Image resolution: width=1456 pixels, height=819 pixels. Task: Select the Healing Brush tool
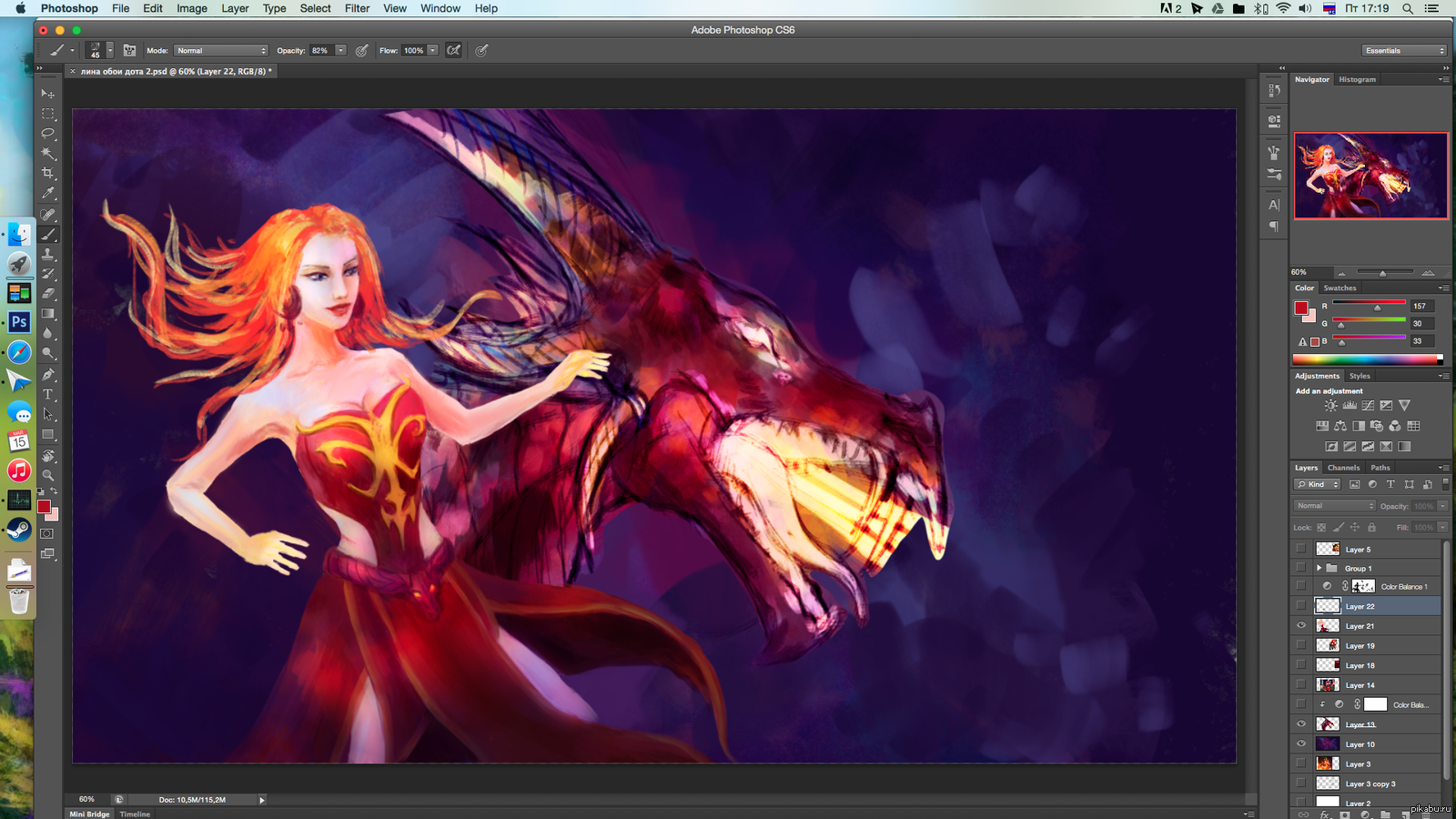[x=48, y=216]
